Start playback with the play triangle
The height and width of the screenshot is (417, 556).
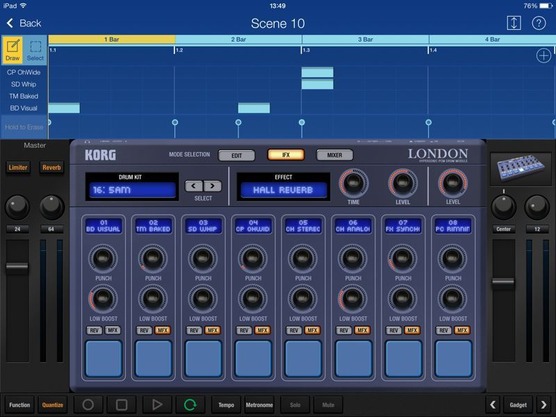click(x=156, y=405)
